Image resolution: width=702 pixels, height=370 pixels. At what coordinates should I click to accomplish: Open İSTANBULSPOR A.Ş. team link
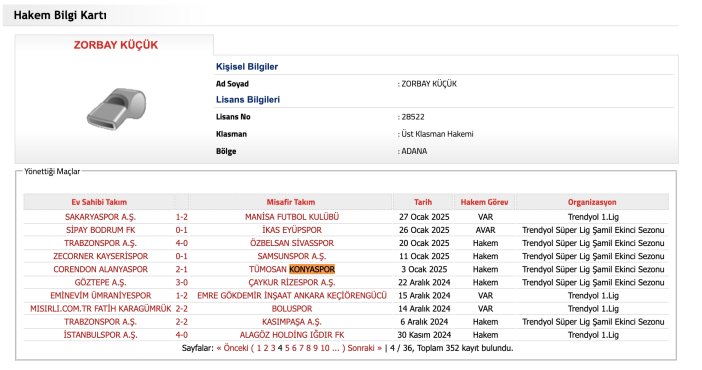100,335
